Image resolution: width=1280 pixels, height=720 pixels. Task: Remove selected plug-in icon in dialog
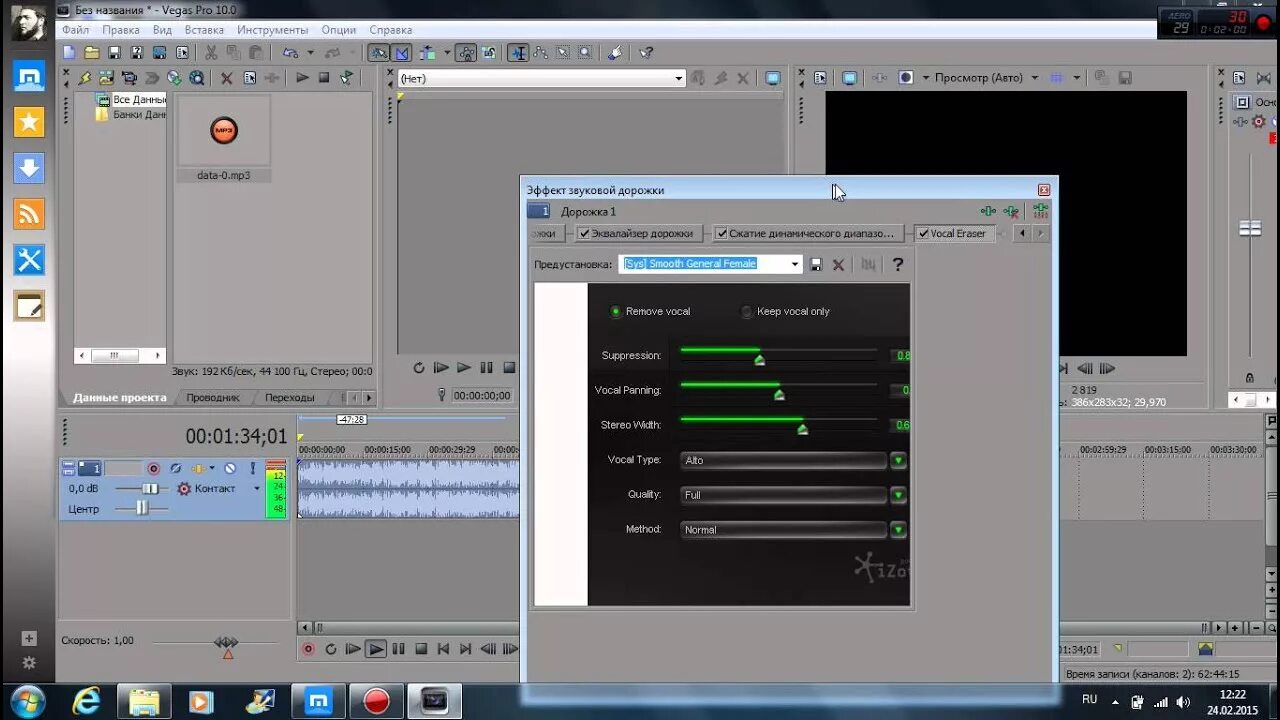pos(1012,211)
